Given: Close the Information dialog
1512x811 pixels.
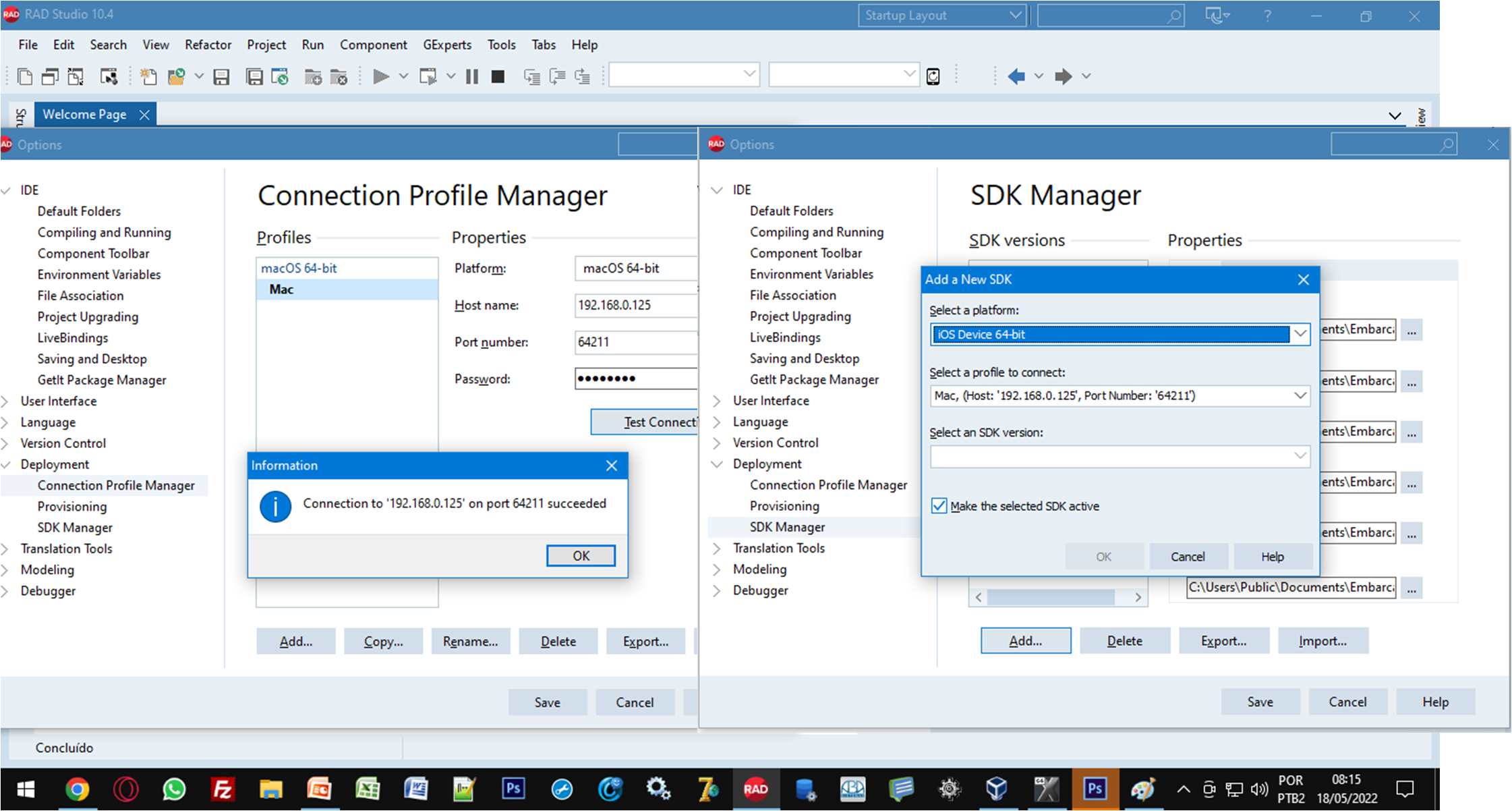Looking at the screenshot, I should [x=612, y=466].
